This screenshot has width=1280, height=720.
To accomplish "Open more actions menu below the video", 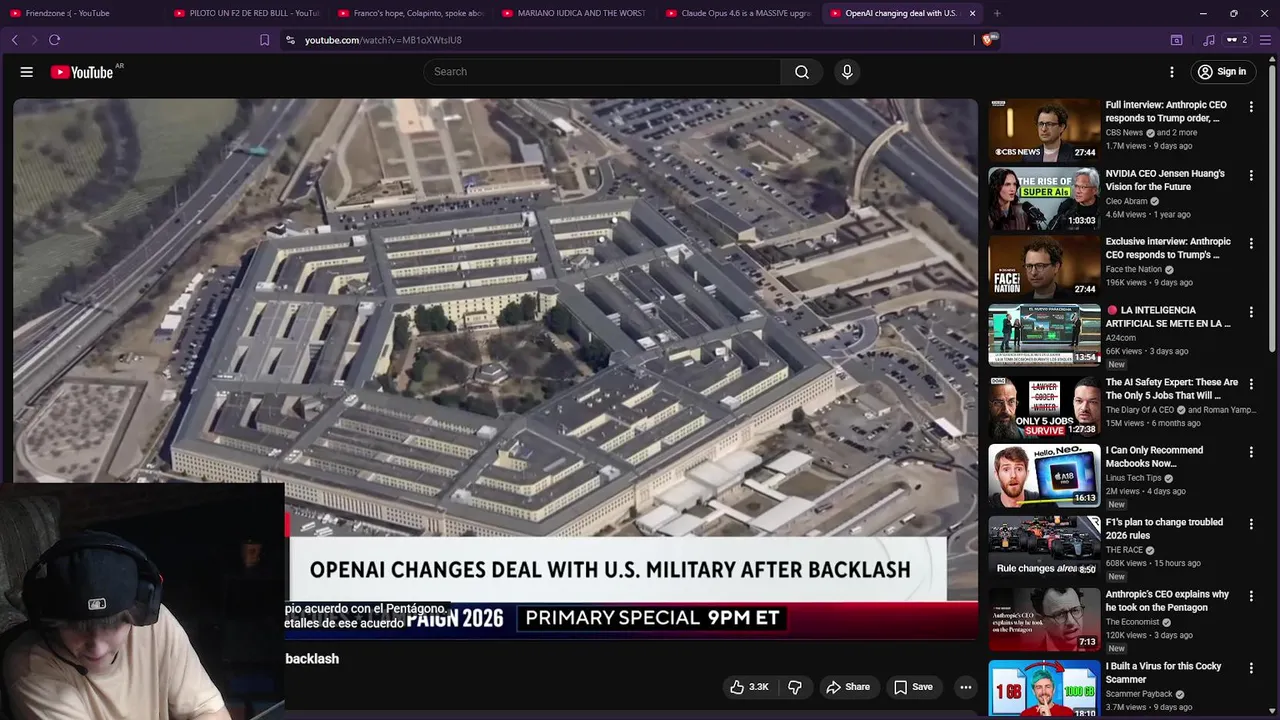I will [965, 687].
